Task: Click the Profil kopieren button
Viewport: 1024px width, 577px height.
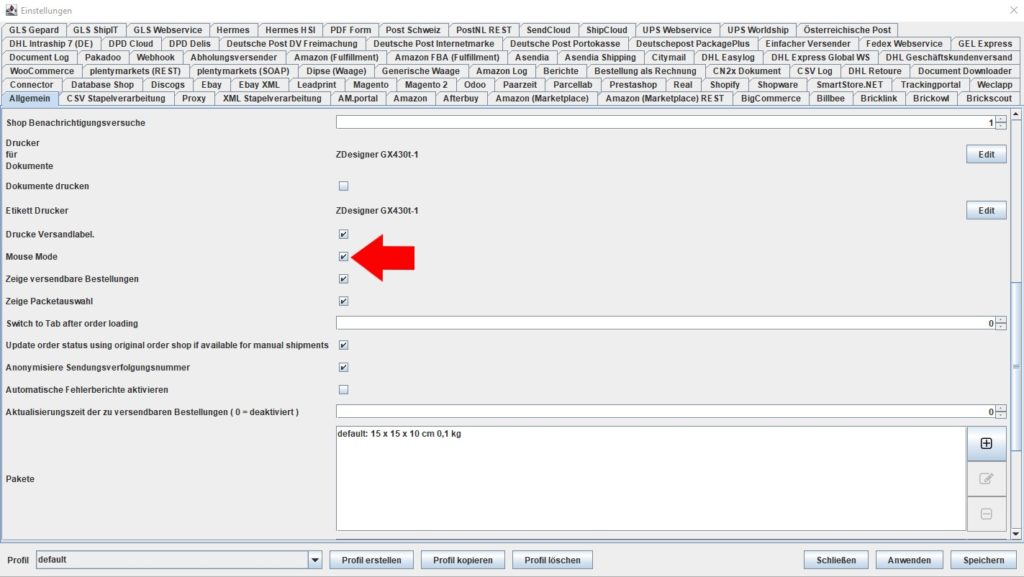Action: (x=462, y=560)
